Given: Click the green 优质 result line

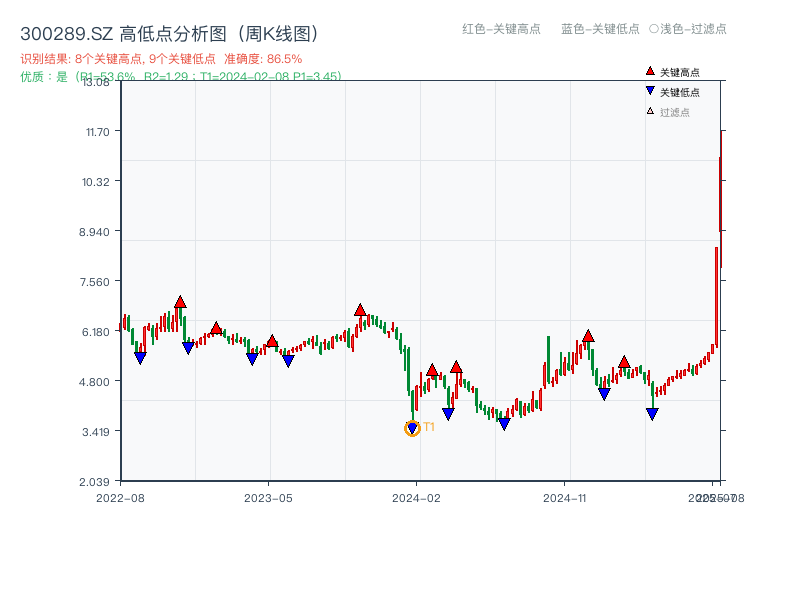Looking at the screenshot, I should coord(180,76).
